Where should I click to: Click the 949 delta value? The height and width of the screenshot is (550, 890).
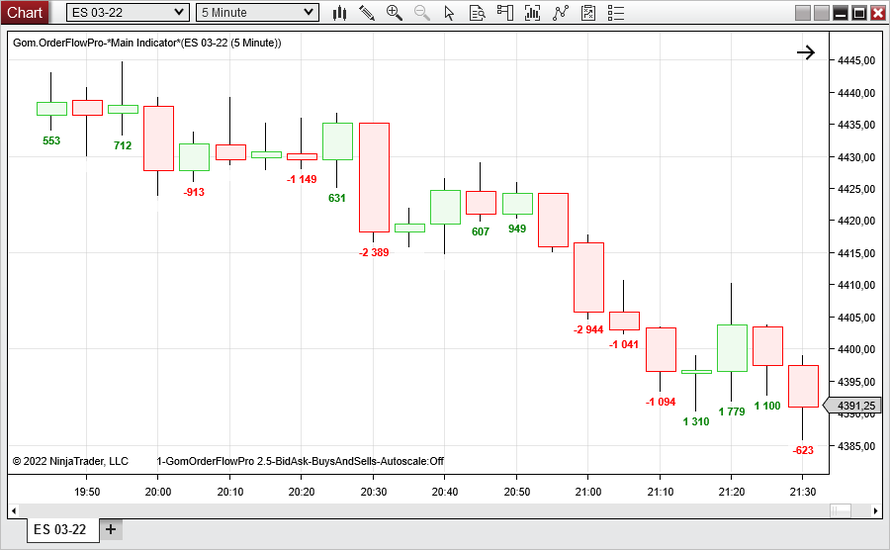[x=517, y=229]
